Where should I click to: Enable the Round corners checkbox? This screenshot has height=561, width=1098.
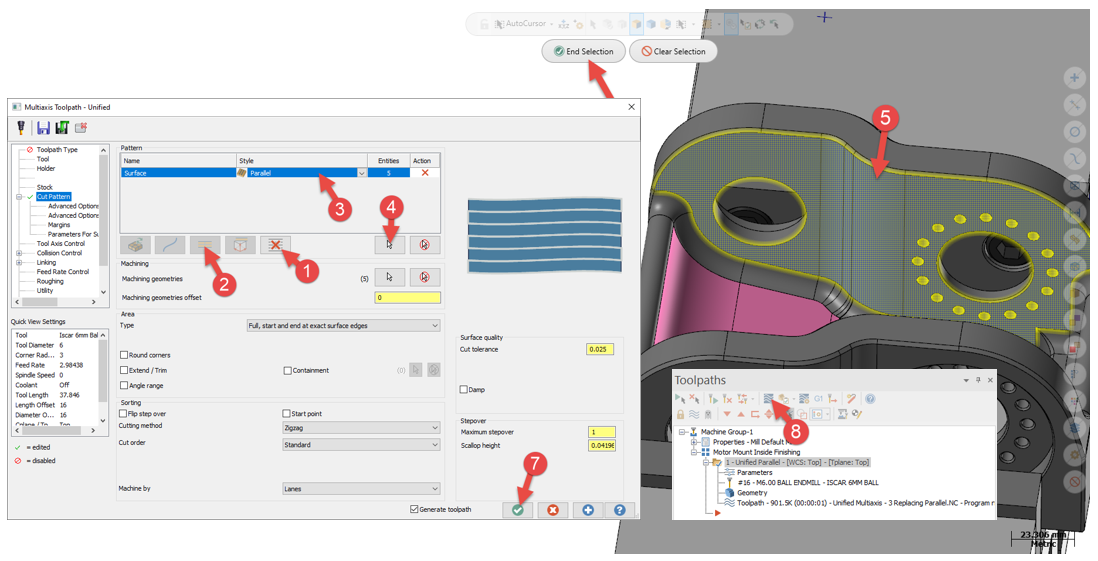click(x=124, y=355)
